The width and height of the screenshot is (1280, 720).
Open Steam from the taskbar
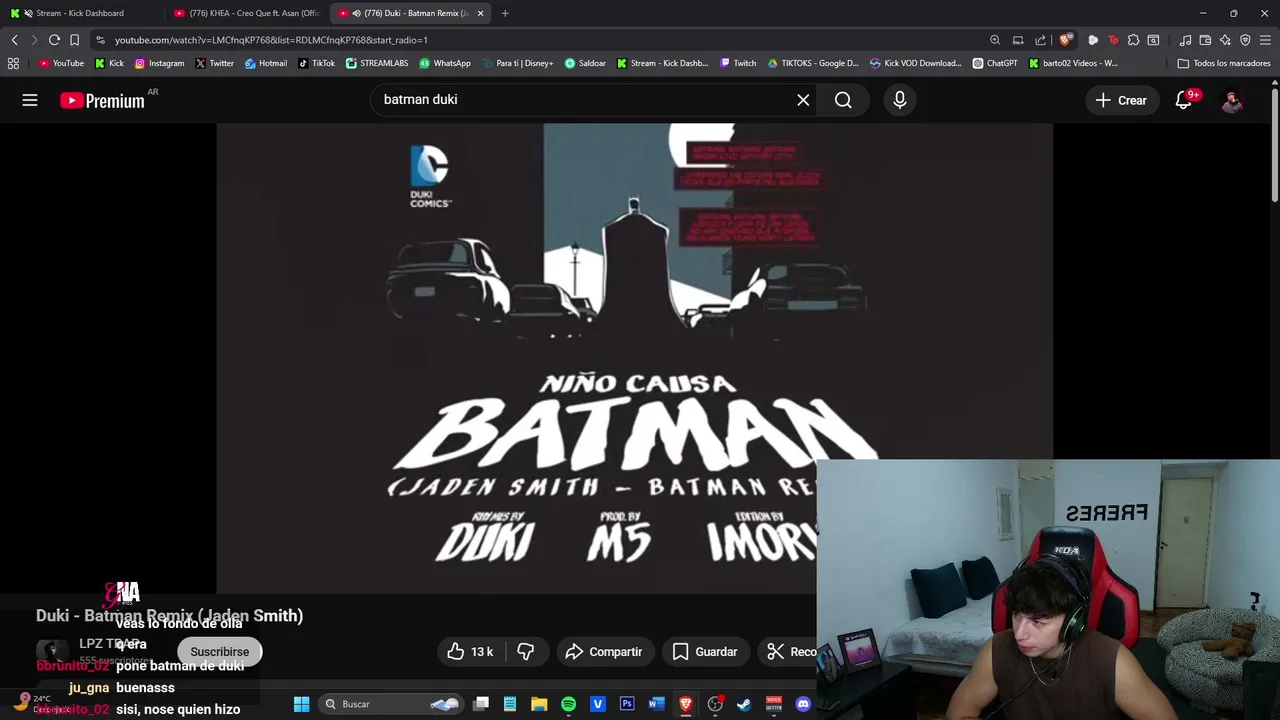tap(744, 704)
